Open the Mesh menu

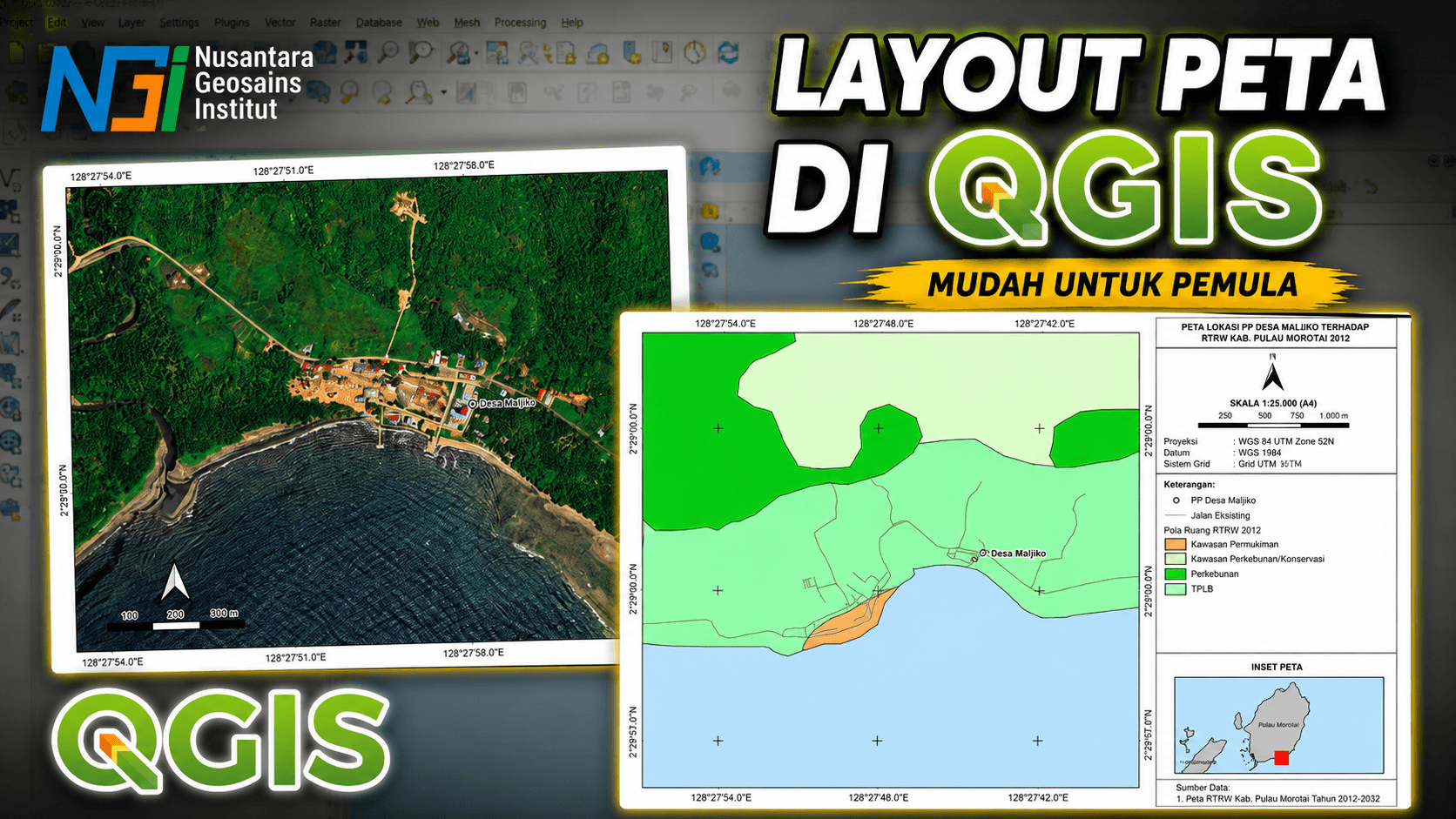pos(467,22)
